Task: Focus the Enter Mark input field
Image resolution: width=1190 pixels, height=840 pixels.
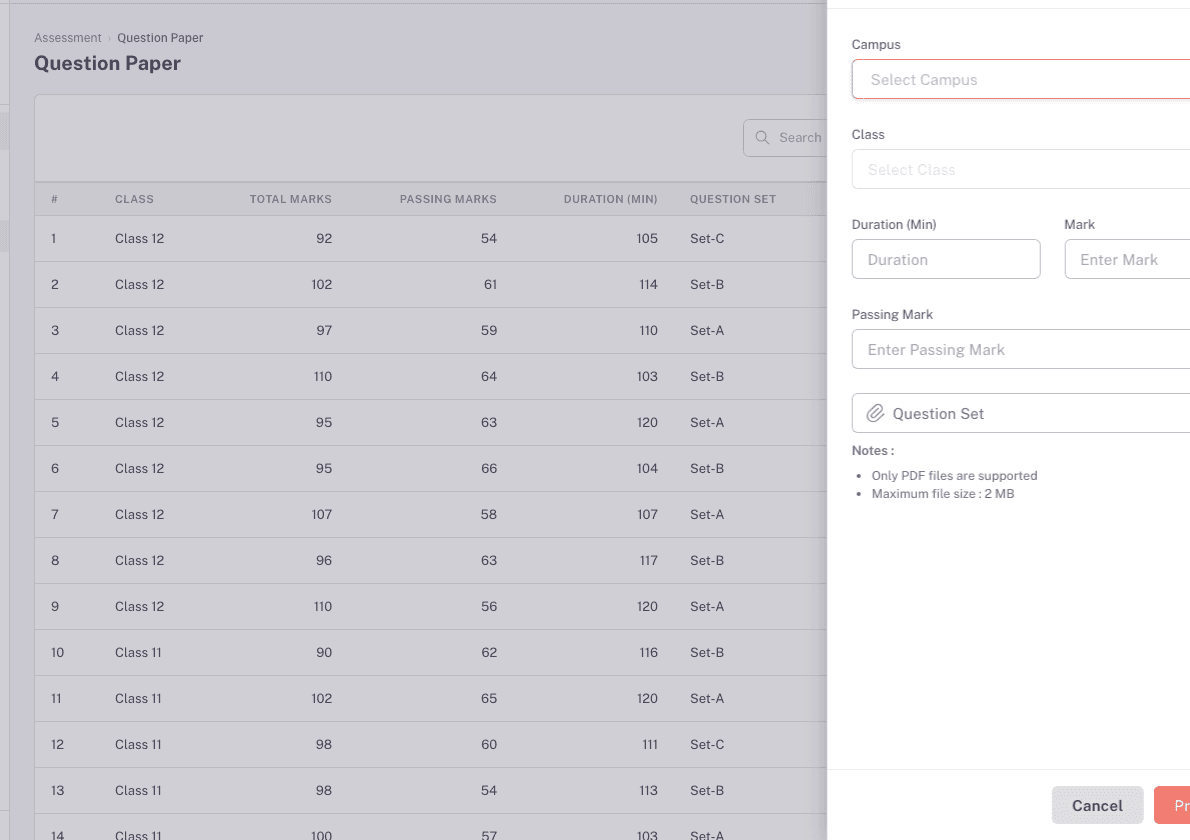Action: point(1127,260)
